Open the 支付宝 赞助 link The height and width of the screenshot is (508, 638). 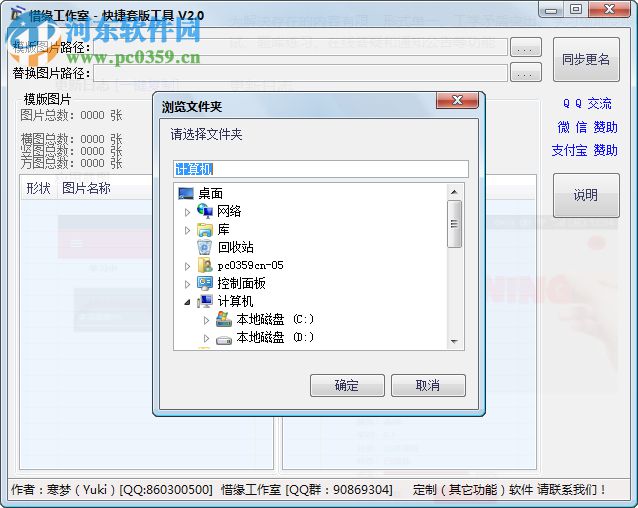(585, 150)
